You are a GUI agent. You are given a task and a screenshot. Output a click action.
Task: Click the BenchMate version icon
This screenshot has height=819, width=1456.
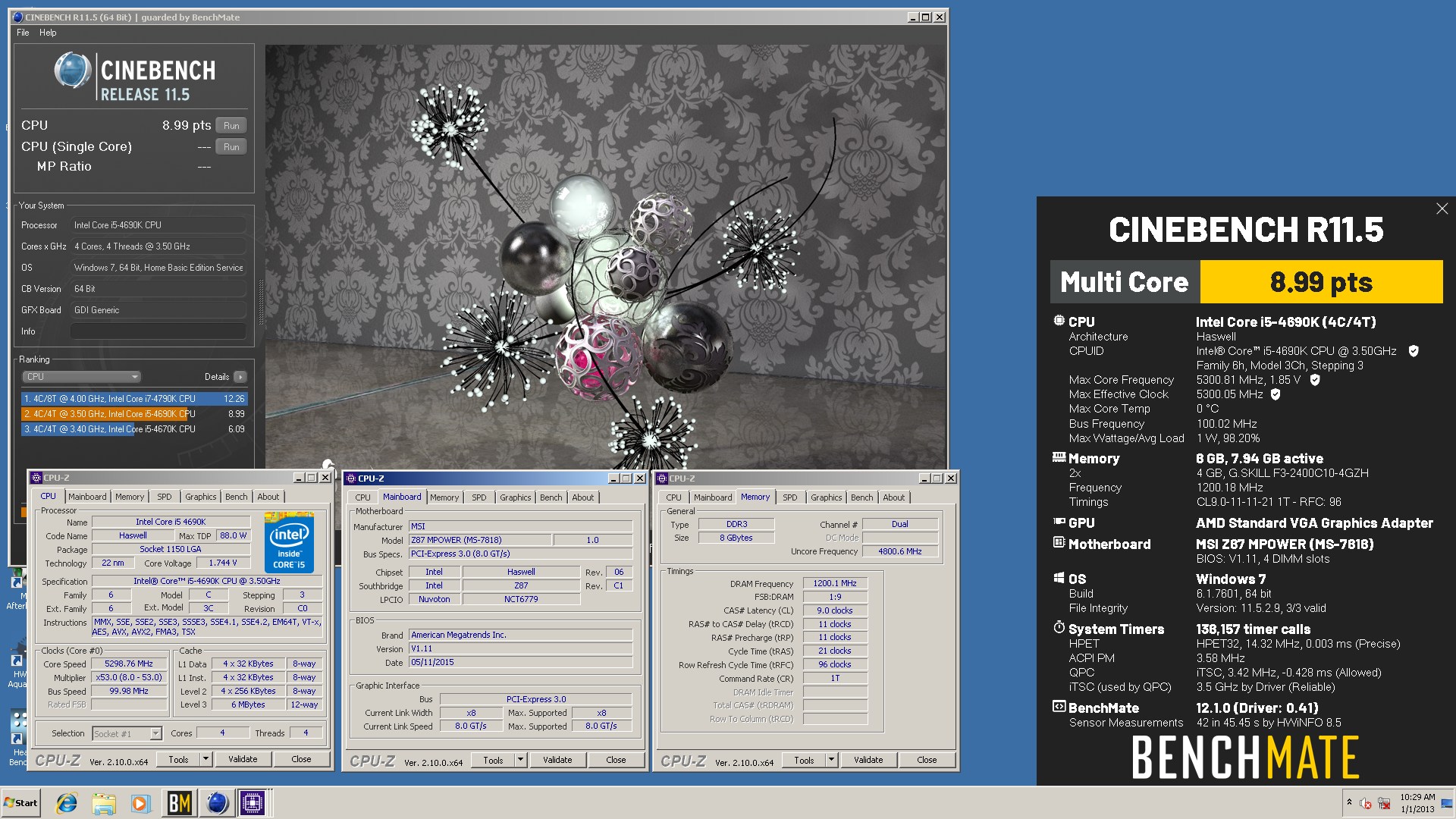pos(1059,707)
